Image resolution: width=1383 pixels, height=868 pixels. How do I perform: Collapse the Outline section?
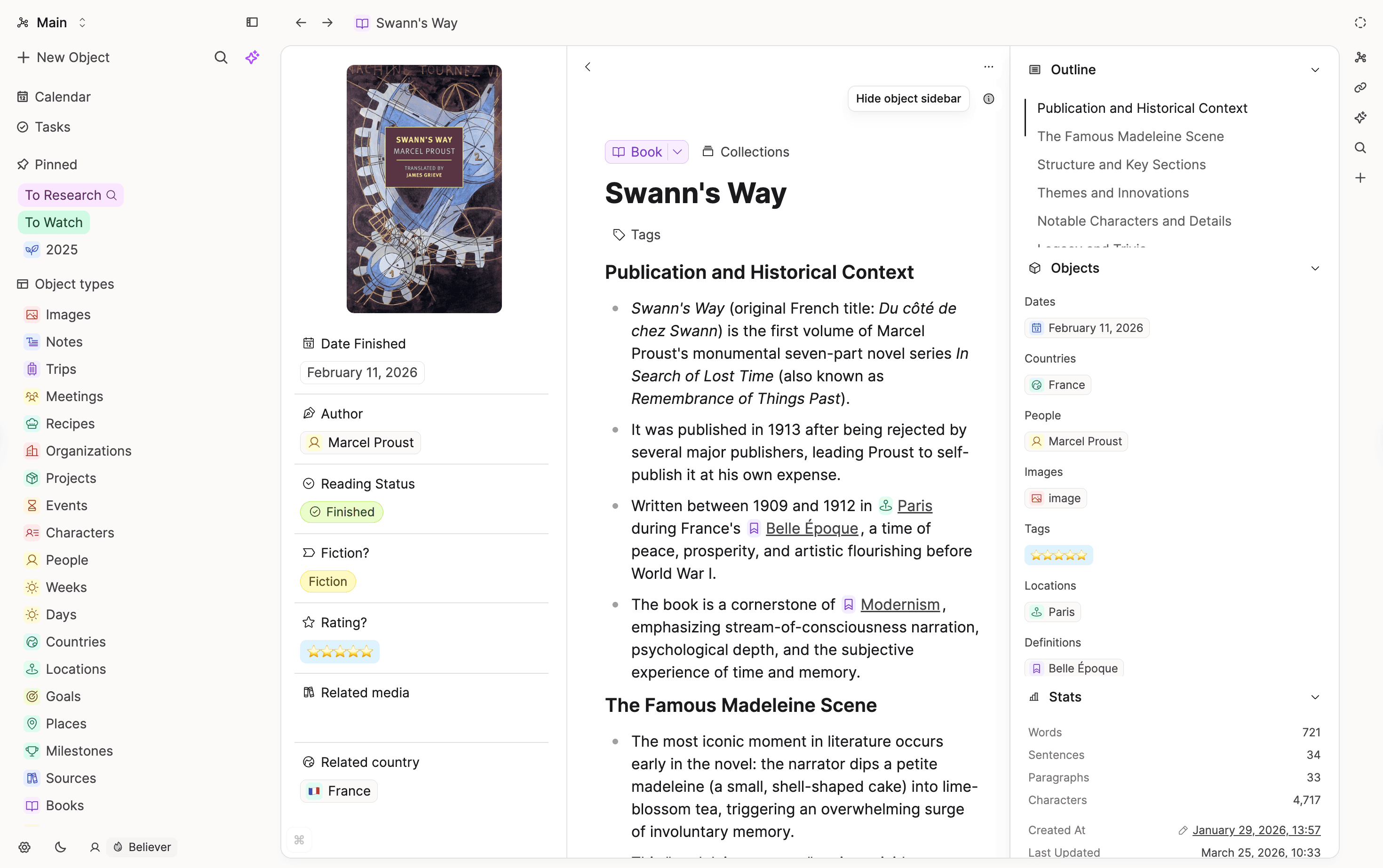1315,70
